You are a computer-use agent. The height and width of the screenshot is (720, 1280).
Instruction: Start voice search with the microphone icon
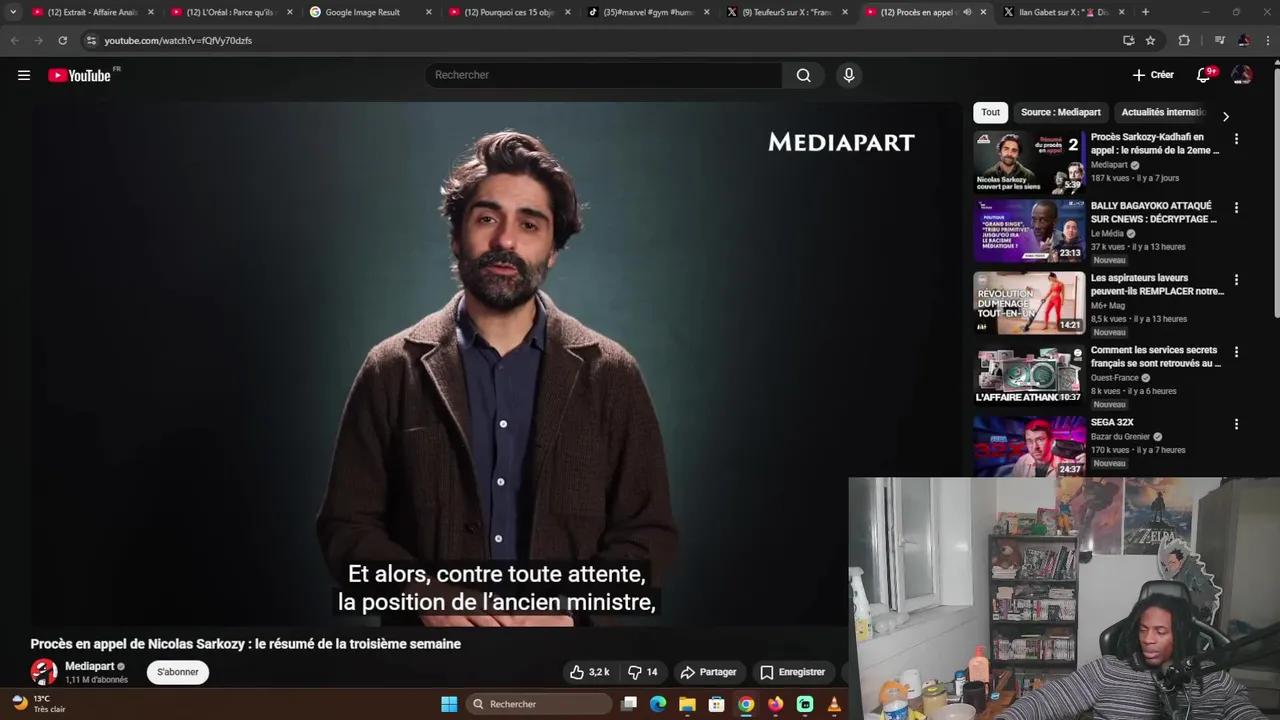849,75
